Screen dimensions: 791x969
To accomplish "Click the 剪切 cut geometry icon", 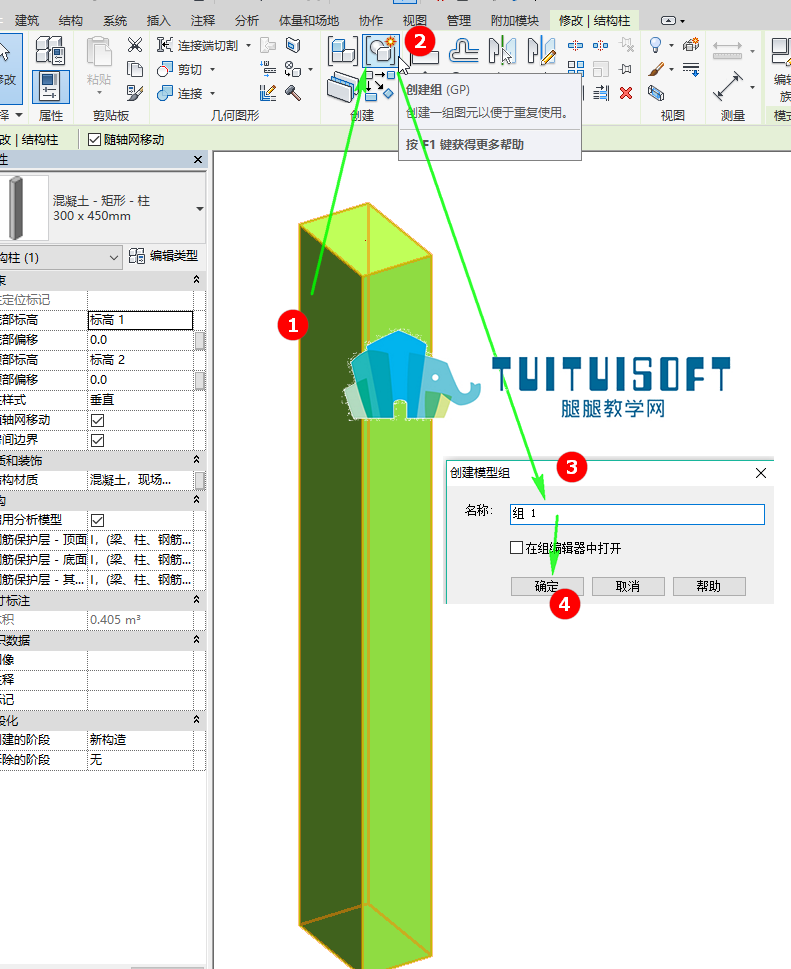I will (x=165, y=69).
